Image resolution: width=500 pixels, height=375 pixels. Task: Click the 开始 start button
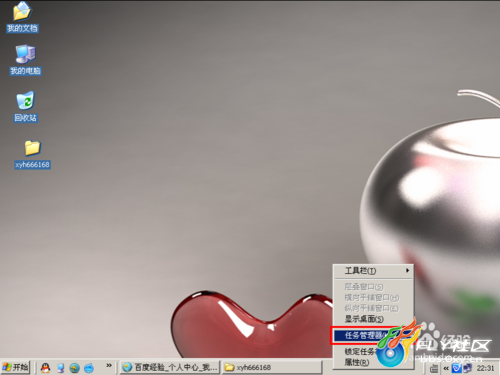pyautogui.click(x=15, y=367)
